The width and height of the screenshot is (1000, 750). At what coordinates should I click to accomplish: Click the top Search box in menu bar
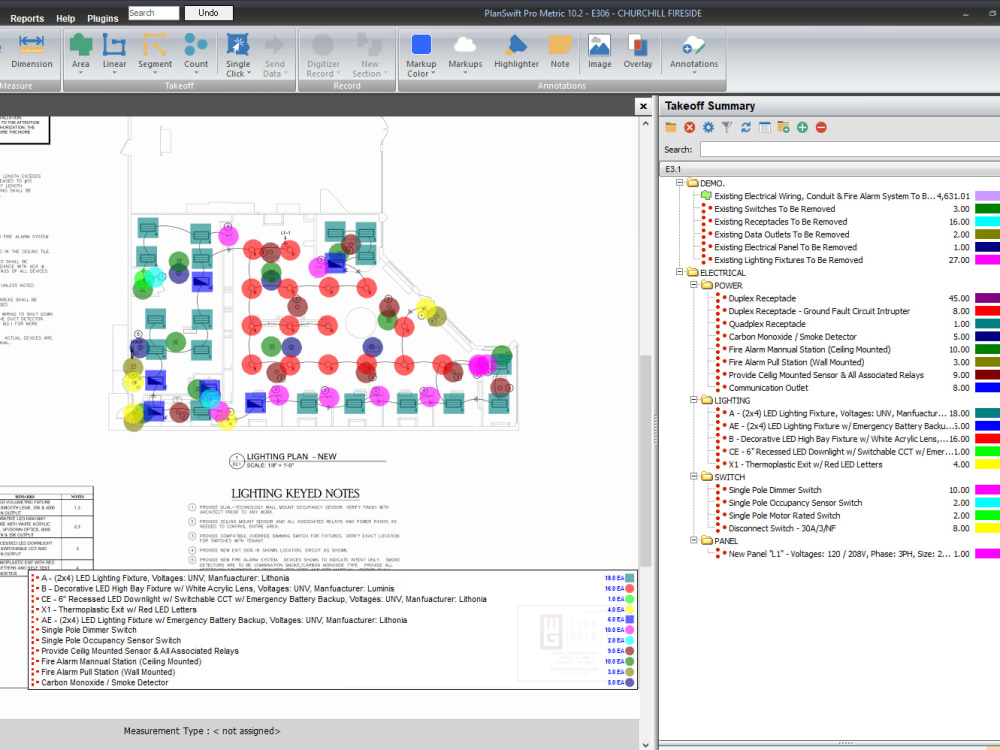coord(154,13)
